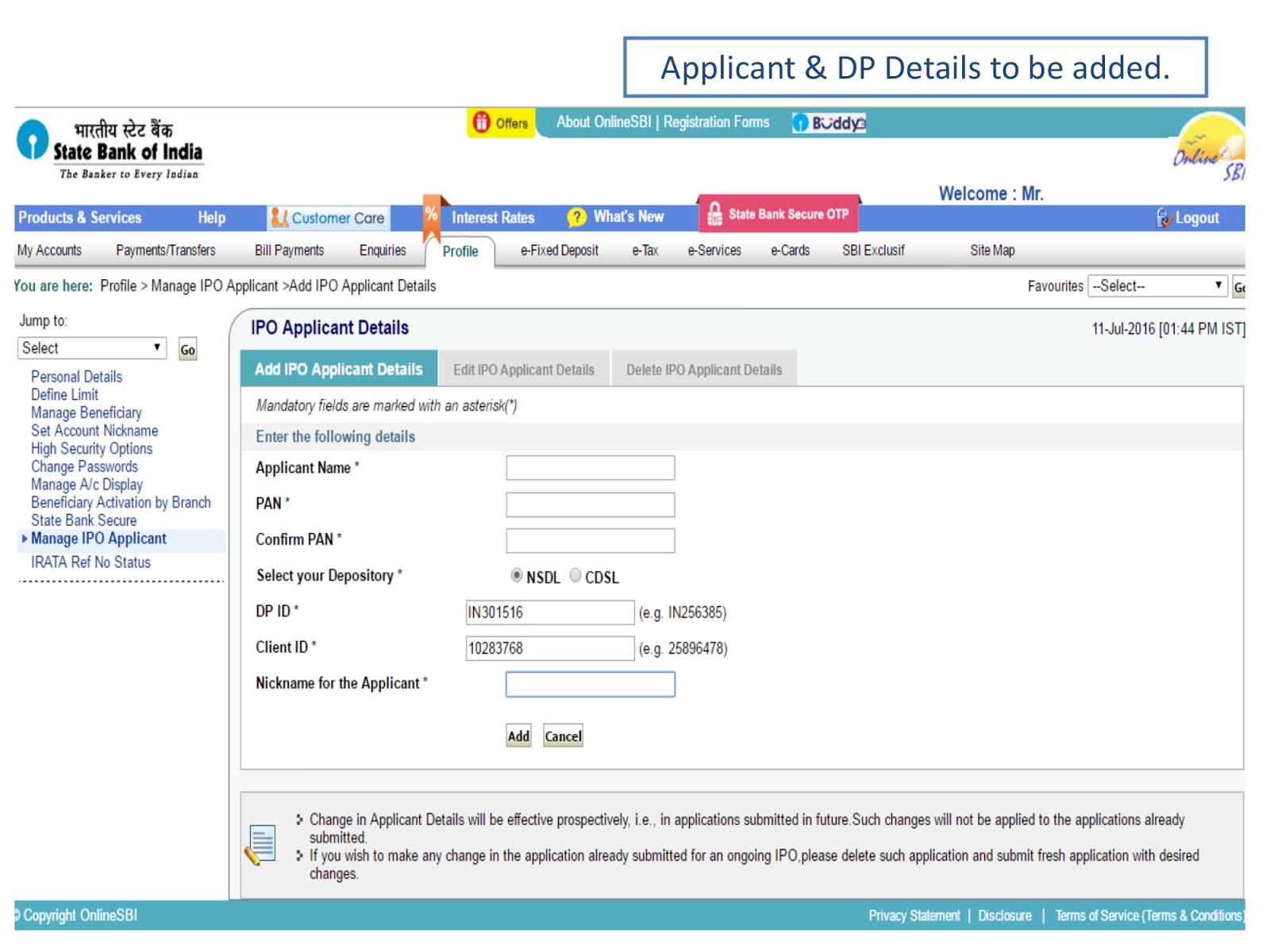The image size is (1270, 952).
Task: Open State Bank Secure in sidebar
Action: pos(83,520)
